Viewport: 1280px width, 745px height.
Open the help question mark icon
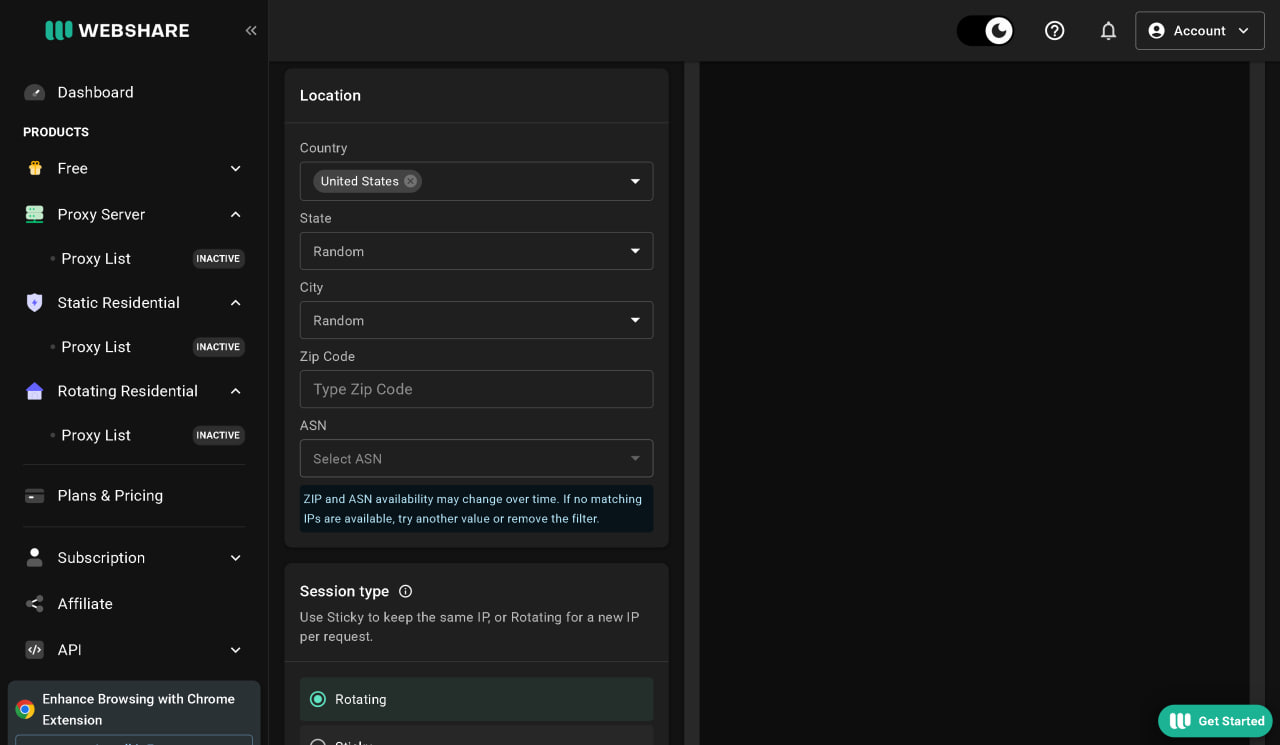click(1054, 30)
